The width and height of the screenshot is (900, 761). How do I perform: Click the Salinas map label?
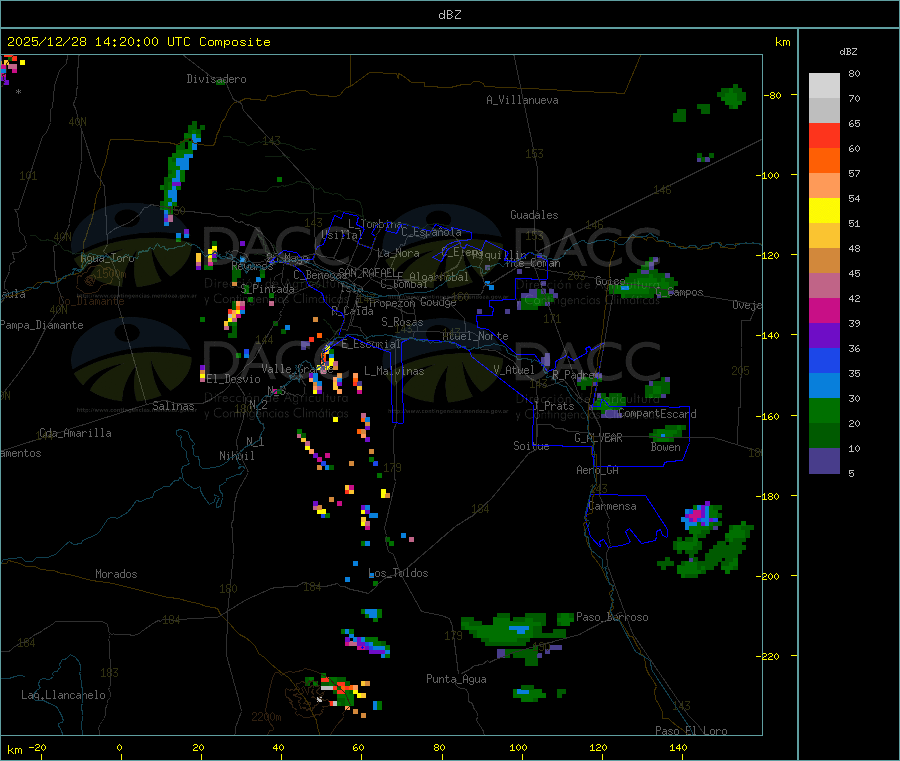[x=173, y=406]
